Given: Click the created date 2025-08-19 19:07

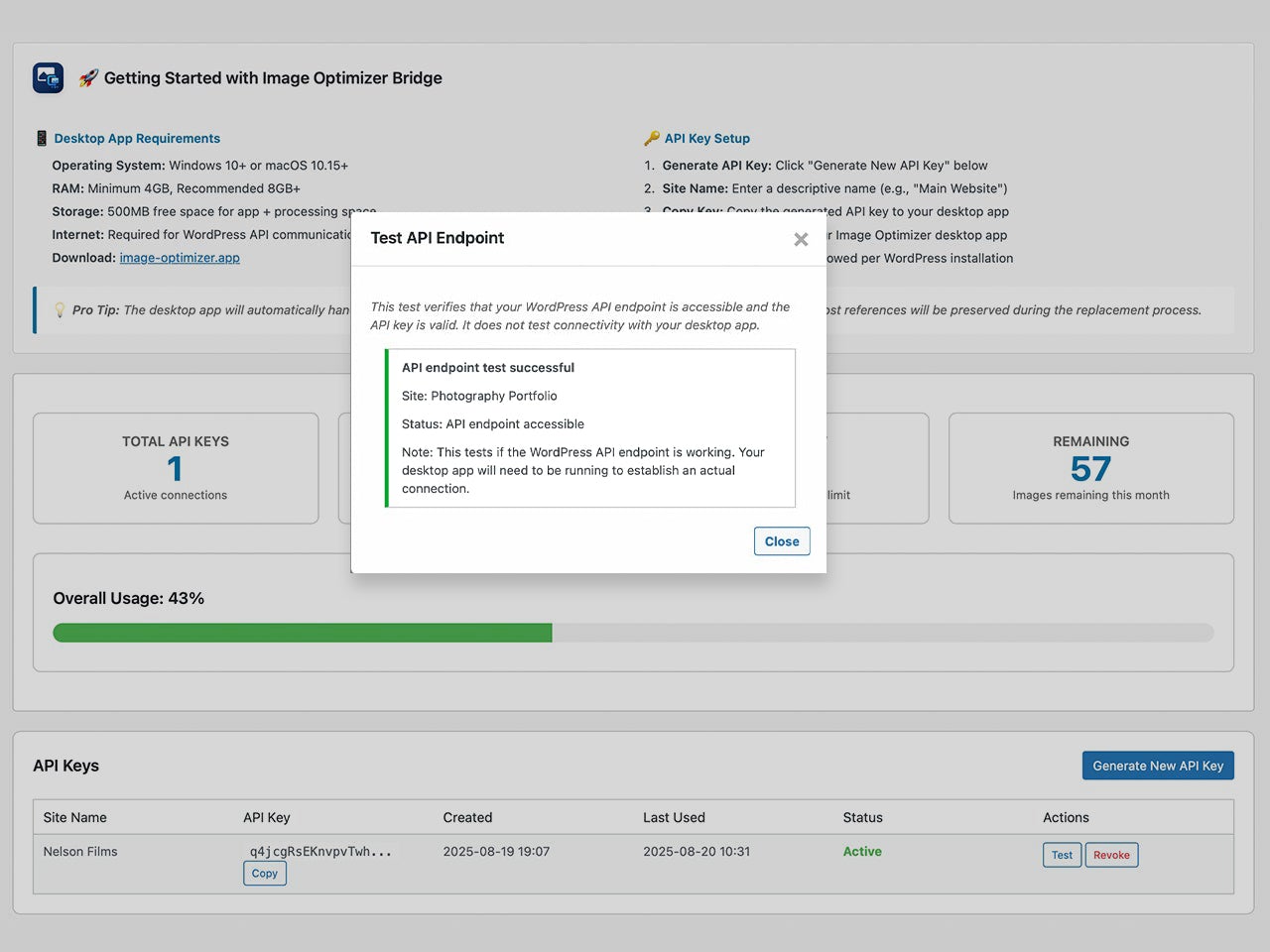Looking at the screenshot, I should [x=496, y=851].
